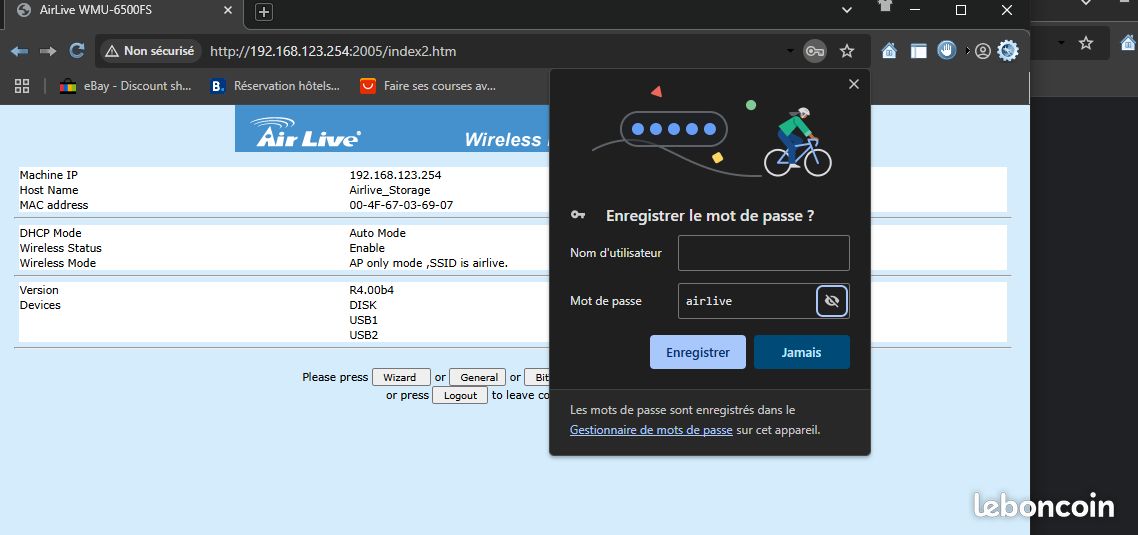Click Enregistrer to save the password
This screenshot has width=1138, height=535.
coord(697,352)
